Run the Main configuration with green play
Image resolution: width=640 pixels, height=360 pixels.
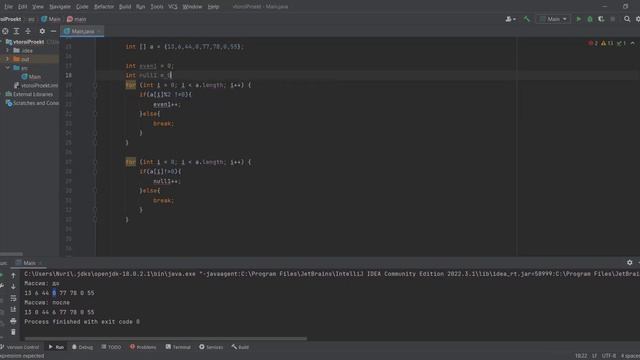click(578, 19)
